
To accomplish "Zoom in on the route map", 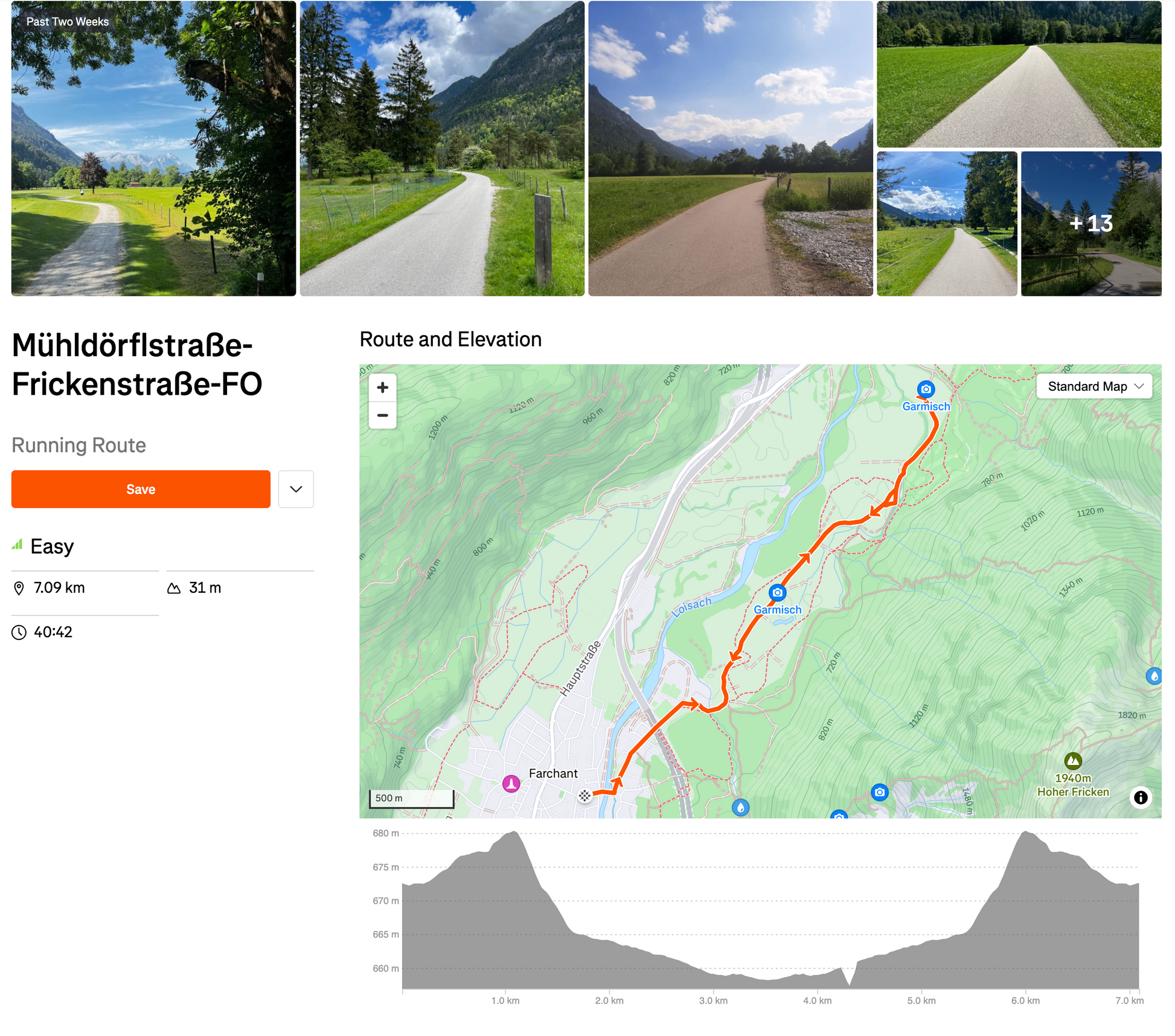I will [382, 388].
